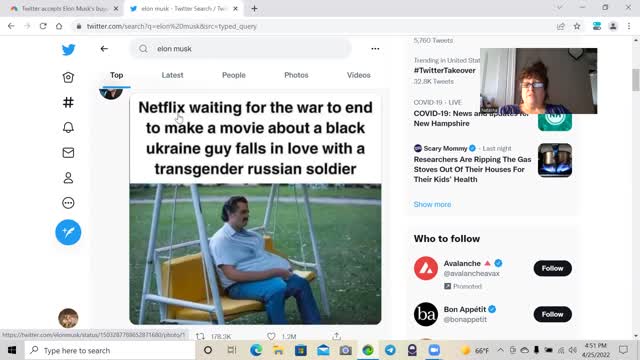This screenshot has height=360, width=640.
Task: Retweet the tweet via retweet icon
Action: tap(200, 336)
